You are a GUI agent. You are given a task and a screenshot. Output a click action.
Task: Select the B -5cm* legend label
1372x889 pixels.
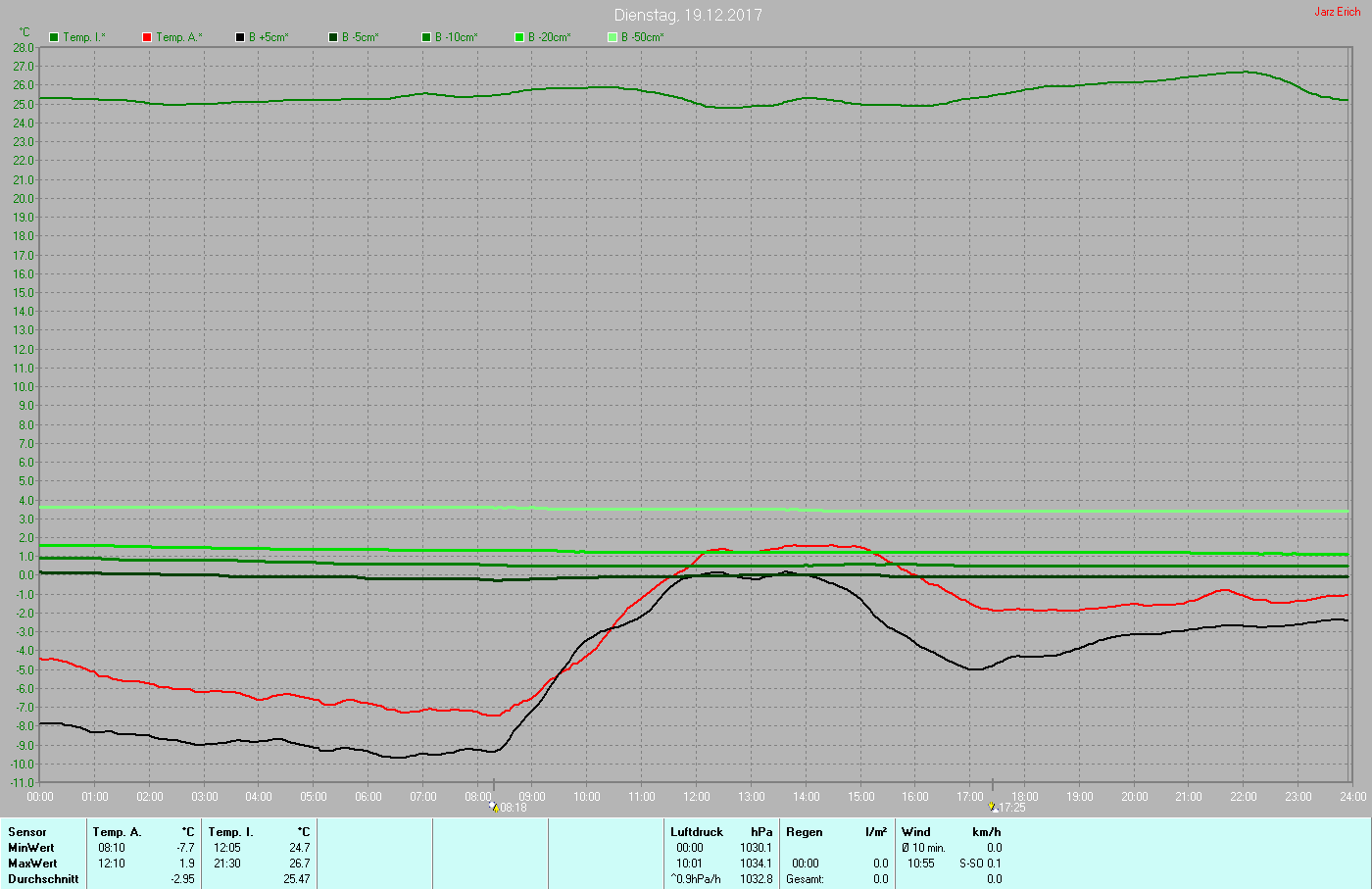pos(361,37)
